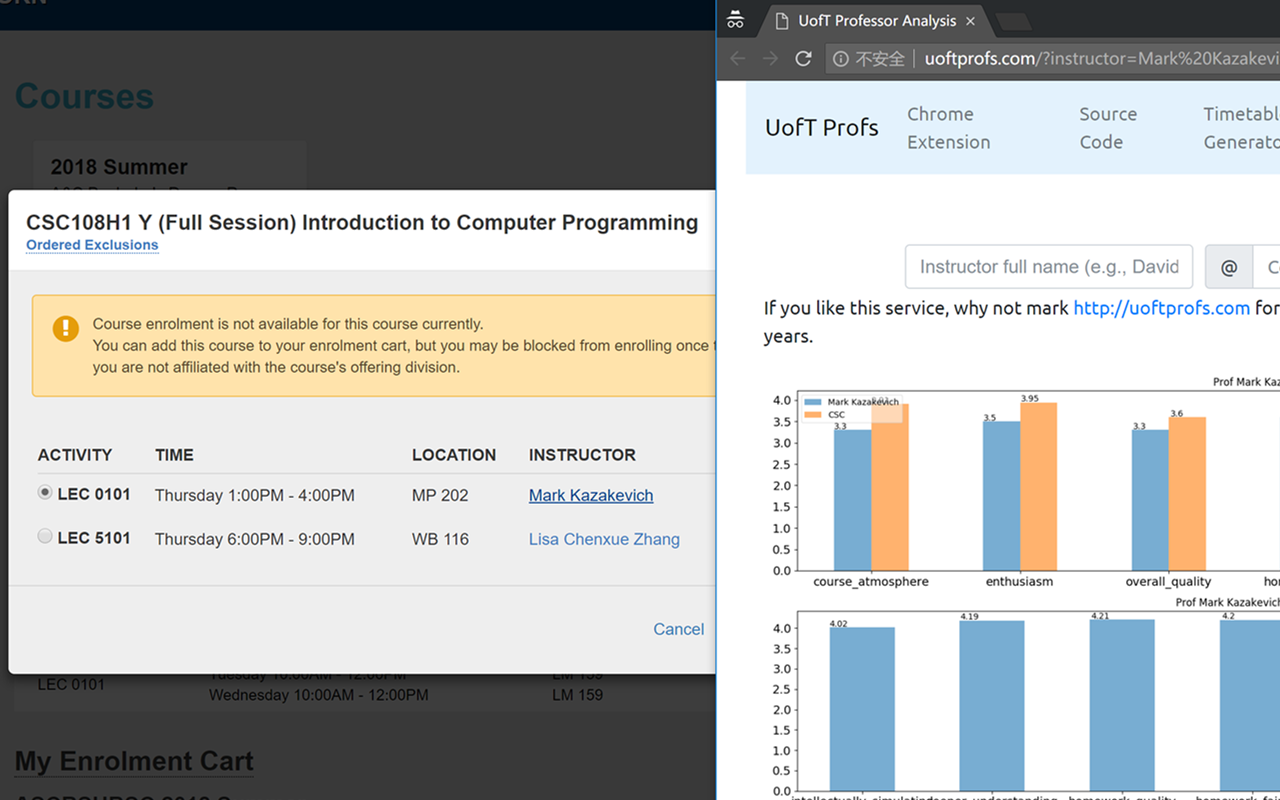Click Mark Kazakevich blue legend swatch

click(814, 402)
